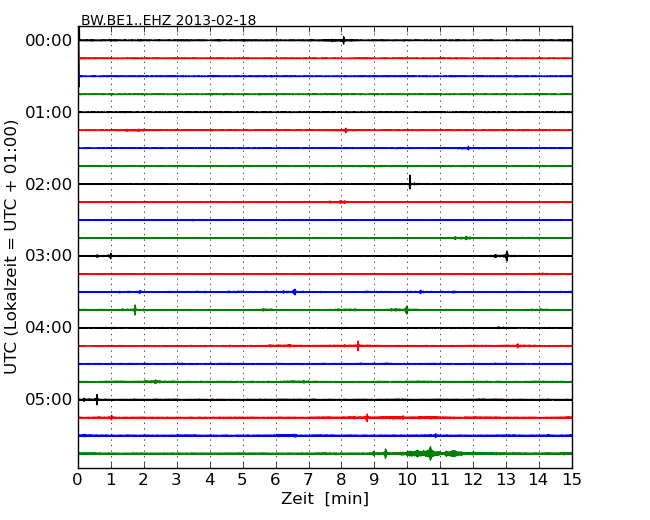Click the black spike near minute 13 on 03:00 trace
Screen dimensions: 650x520
coord(507,256)
